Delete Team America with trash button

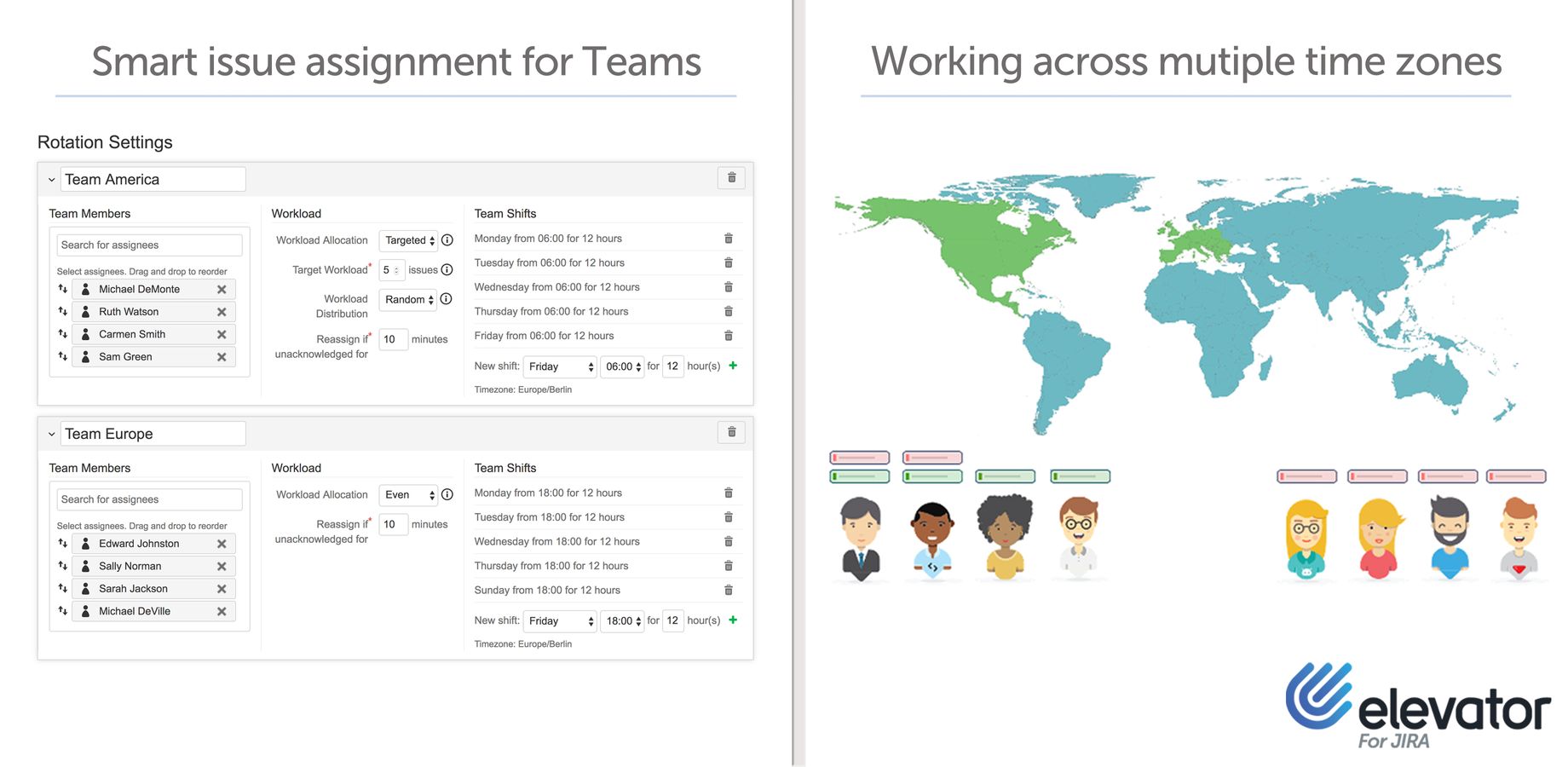(731, 178)
